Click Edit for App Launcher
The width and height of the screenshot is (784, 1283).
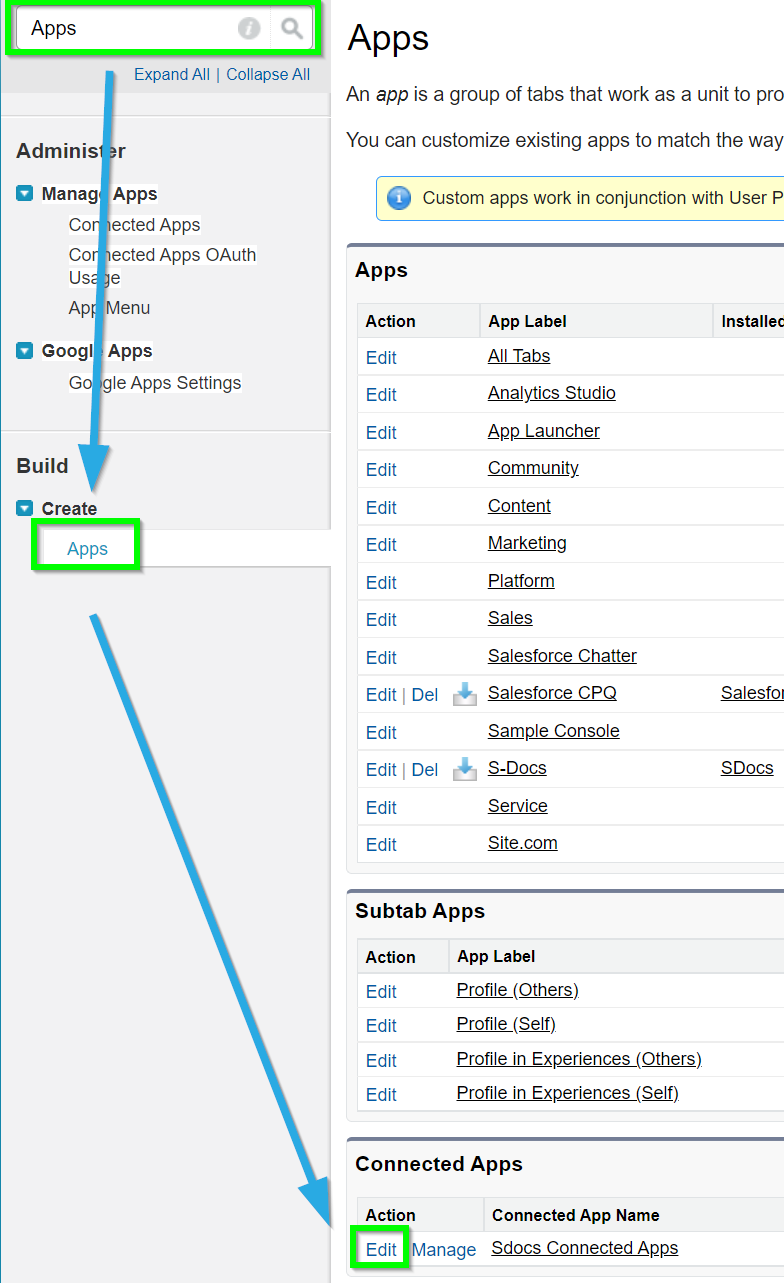(381, 432)
